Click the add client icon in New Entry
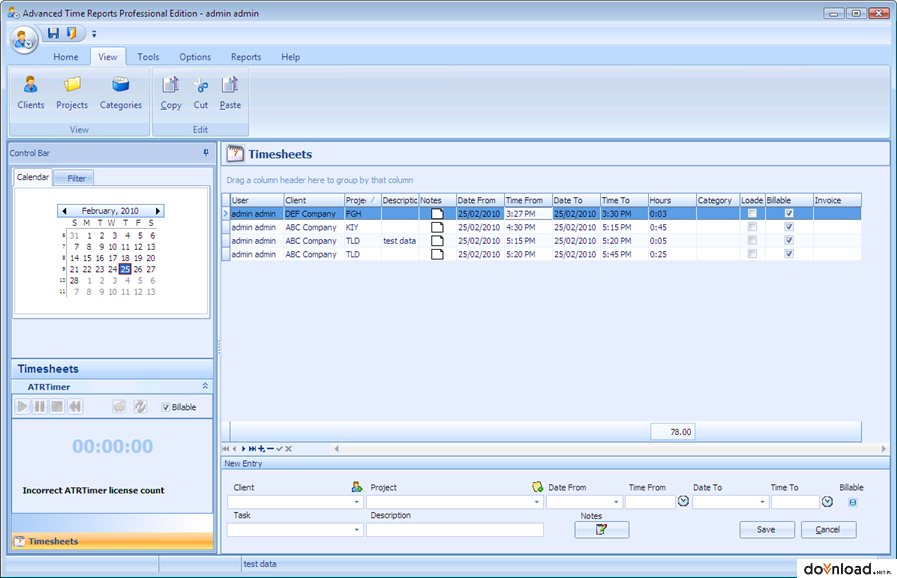This screenshot has height=578, width=897. click(x=357, y=487)
